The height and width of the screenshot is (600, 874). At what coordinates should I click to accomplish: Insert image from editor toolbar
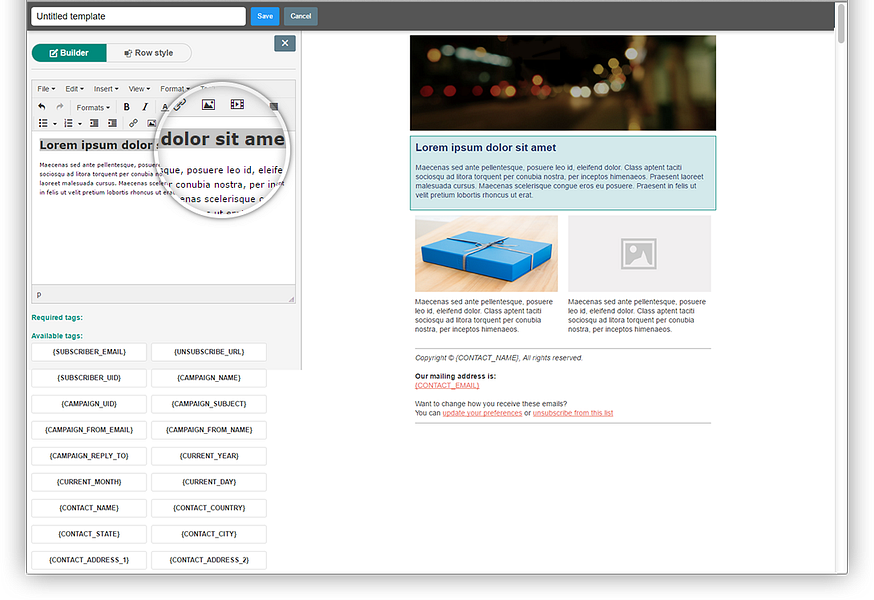click(151, 123)
